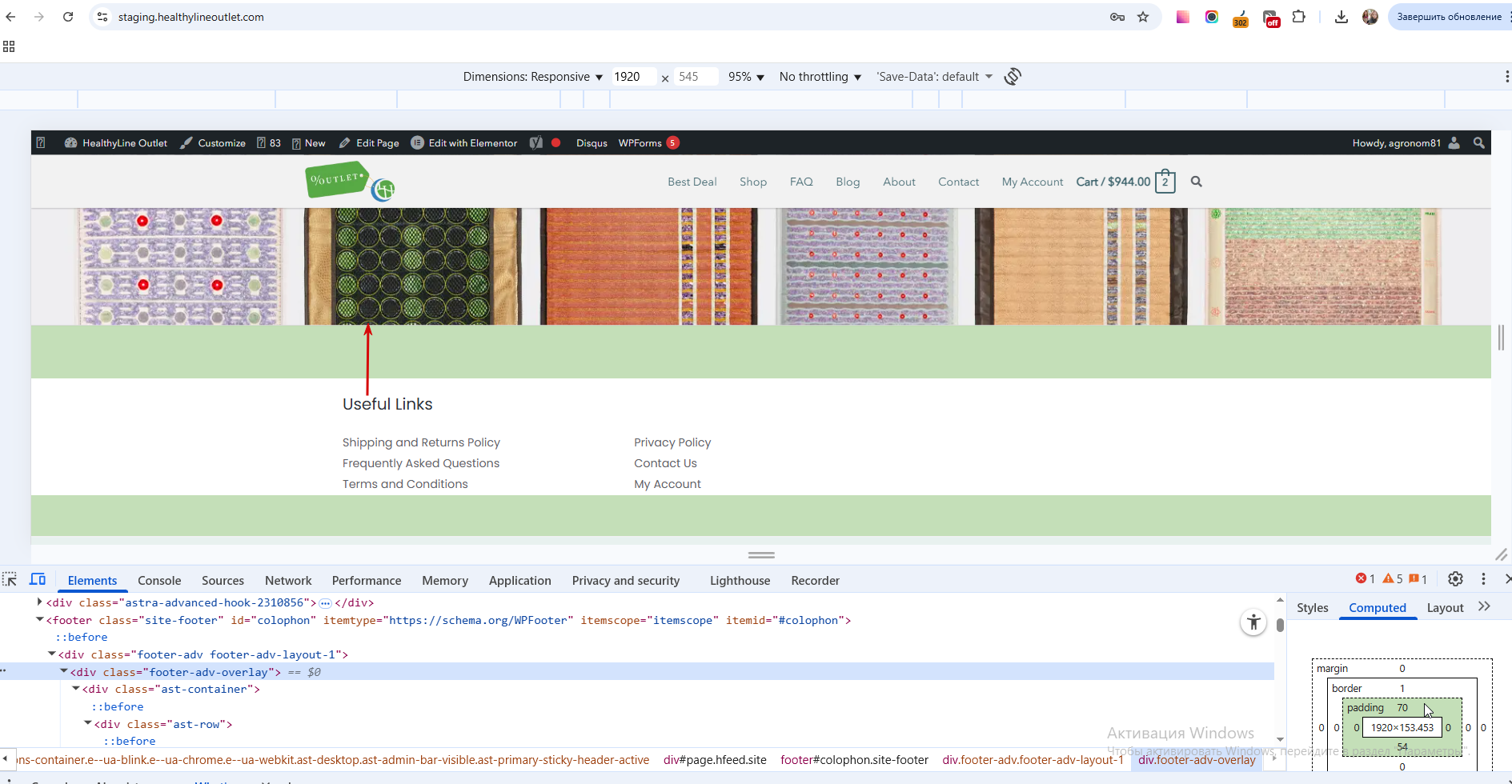This screenshot has height=784, width=1512.
Task: Open the Chrome profile avatar
Action: 1370,17
